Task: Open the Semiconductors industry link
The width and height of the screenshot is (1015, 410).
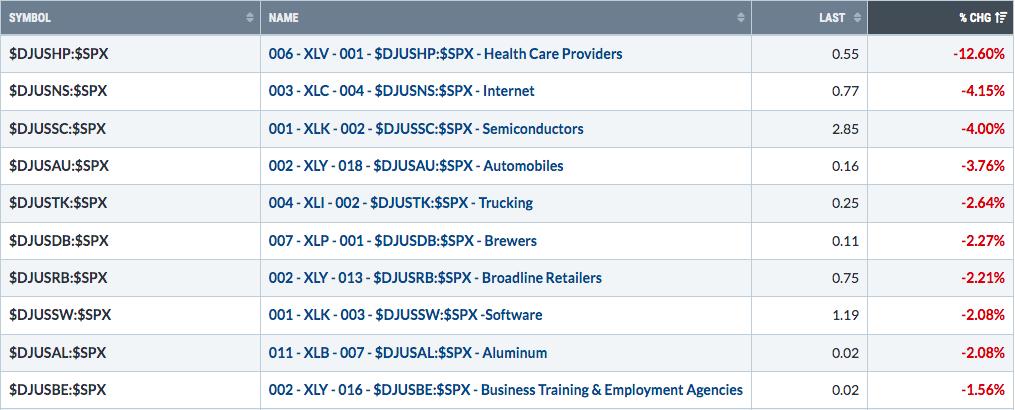Action: pyautogui.click(x=426, y=129)
